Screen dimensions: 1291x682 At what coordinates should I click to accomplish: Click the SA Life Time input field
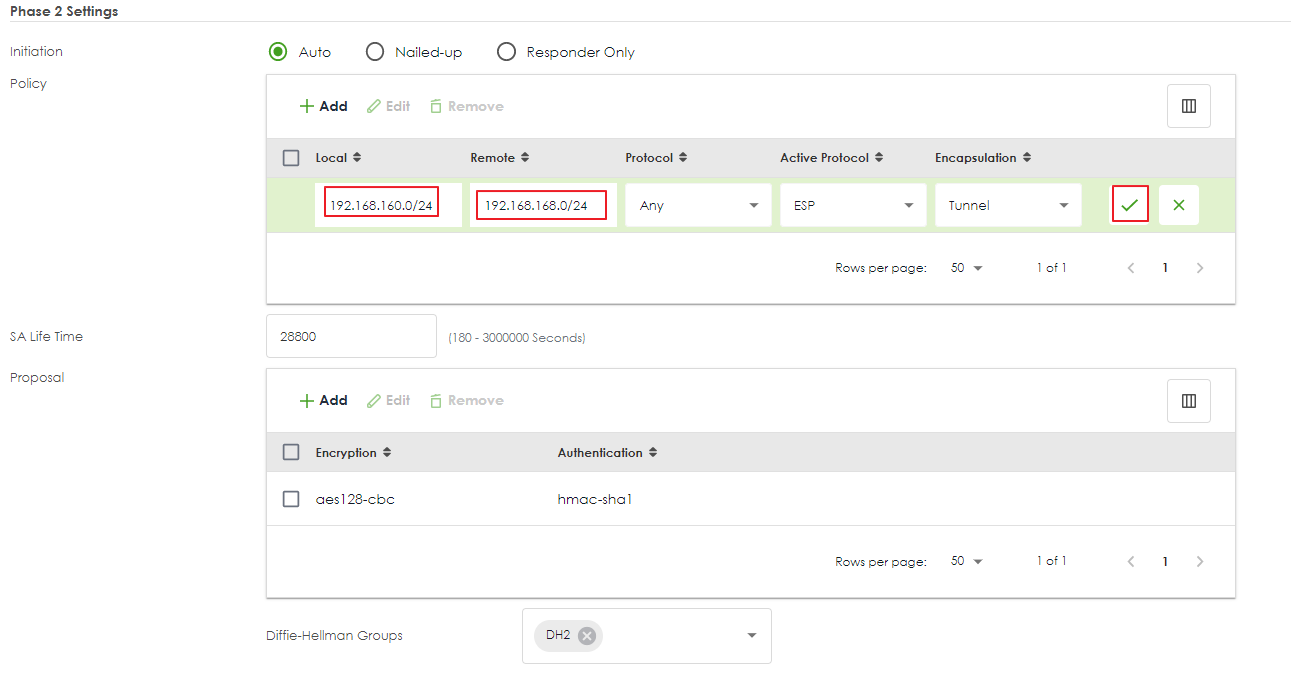pos(351,336)
